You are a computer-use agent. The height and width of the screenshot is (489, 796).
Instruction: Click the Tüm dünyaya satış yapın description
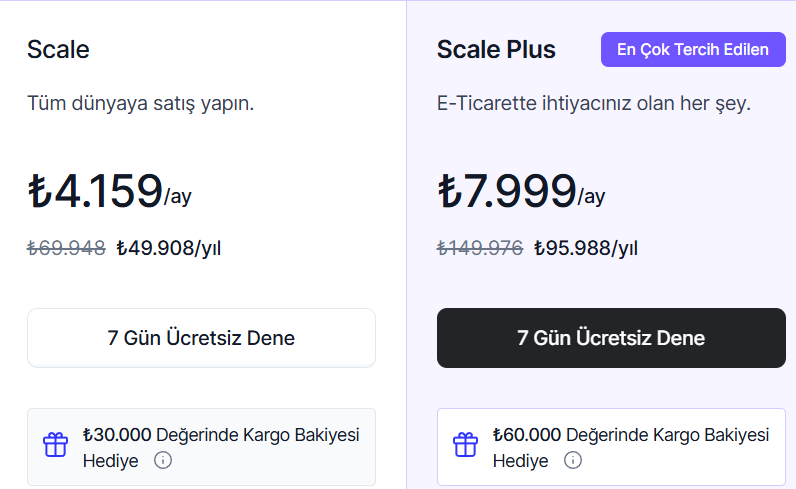click(141, 104)
